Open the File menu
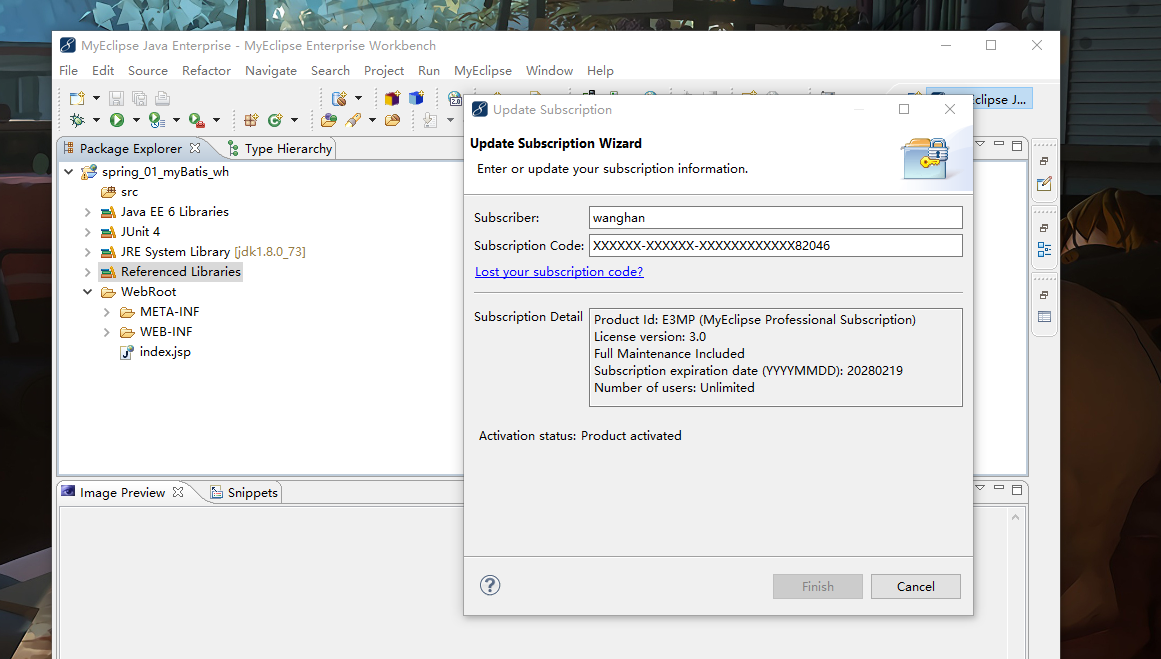This screenshot has width=1161, height=659. (x=68, y=70)
